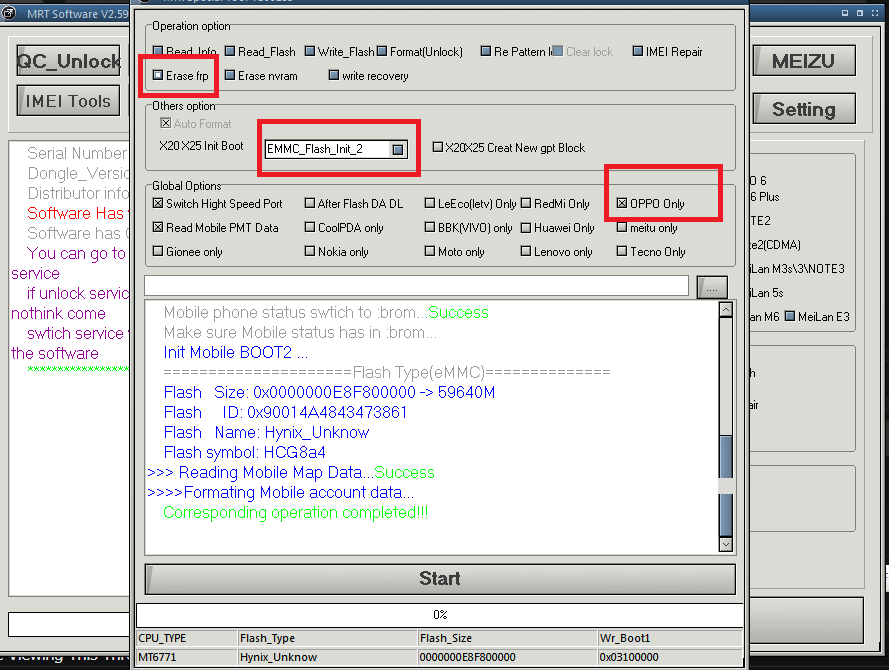Check Tecno Only option
Screen dimensions: 889x670
point(622,251)
